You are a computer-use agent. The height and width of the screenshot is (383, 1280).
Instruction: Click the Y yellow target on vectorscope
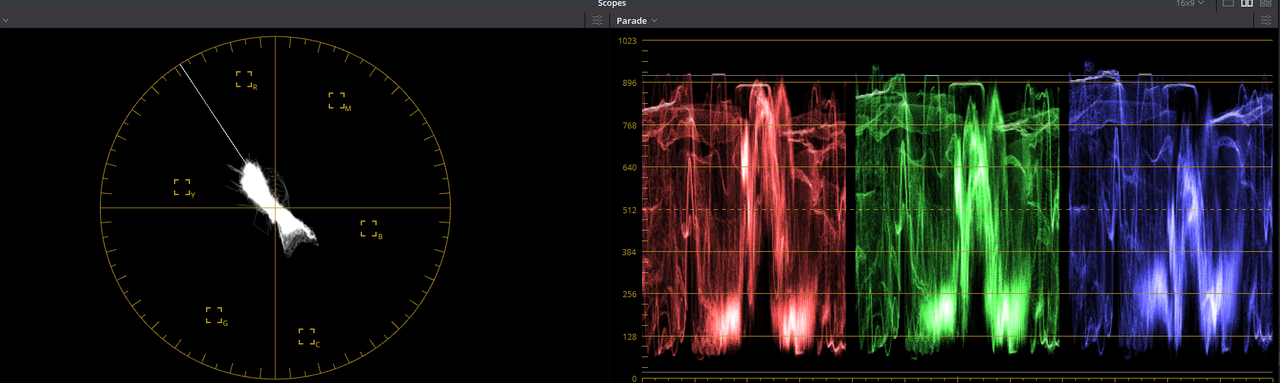tap(182, 187)
